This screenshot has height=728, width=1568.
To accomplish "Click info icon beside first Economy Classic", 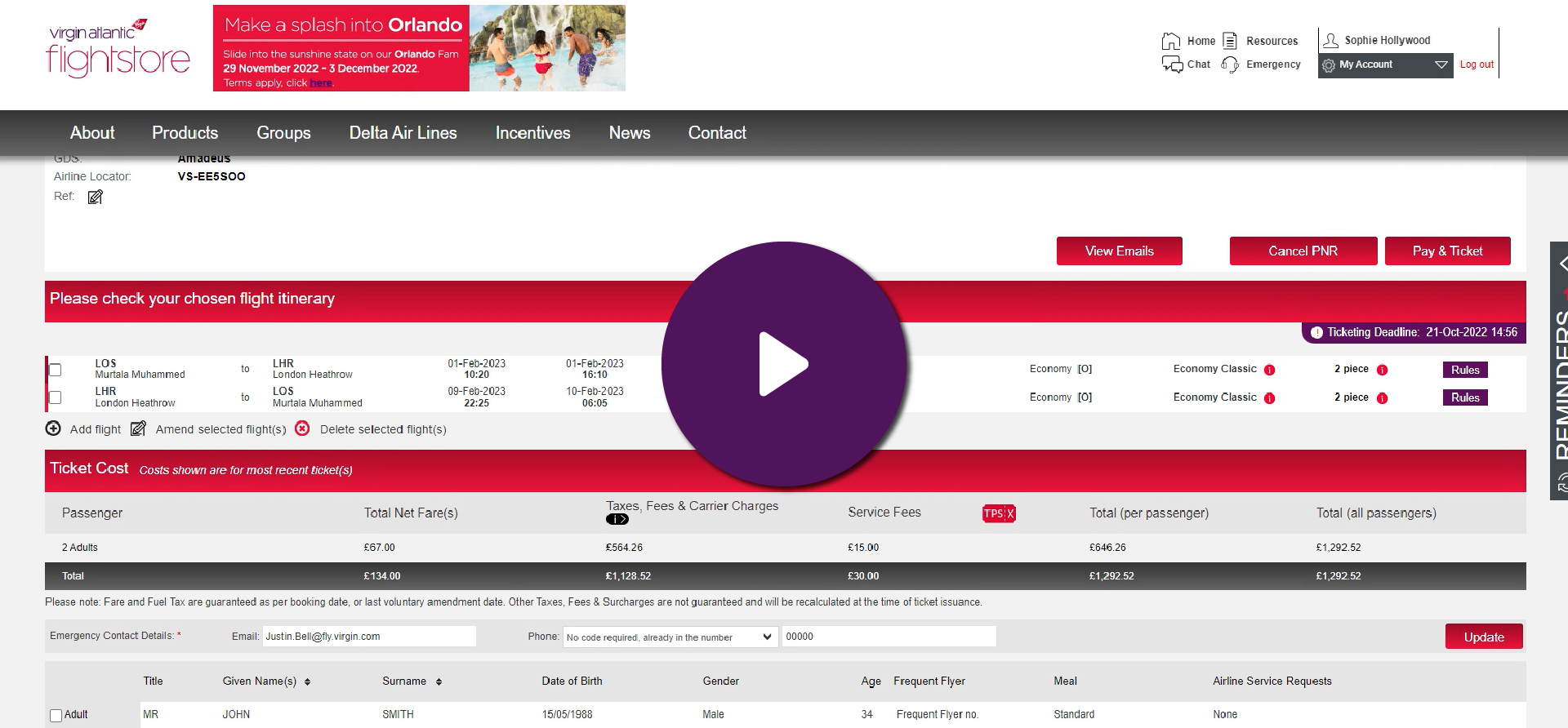I will coord(1269,370).
